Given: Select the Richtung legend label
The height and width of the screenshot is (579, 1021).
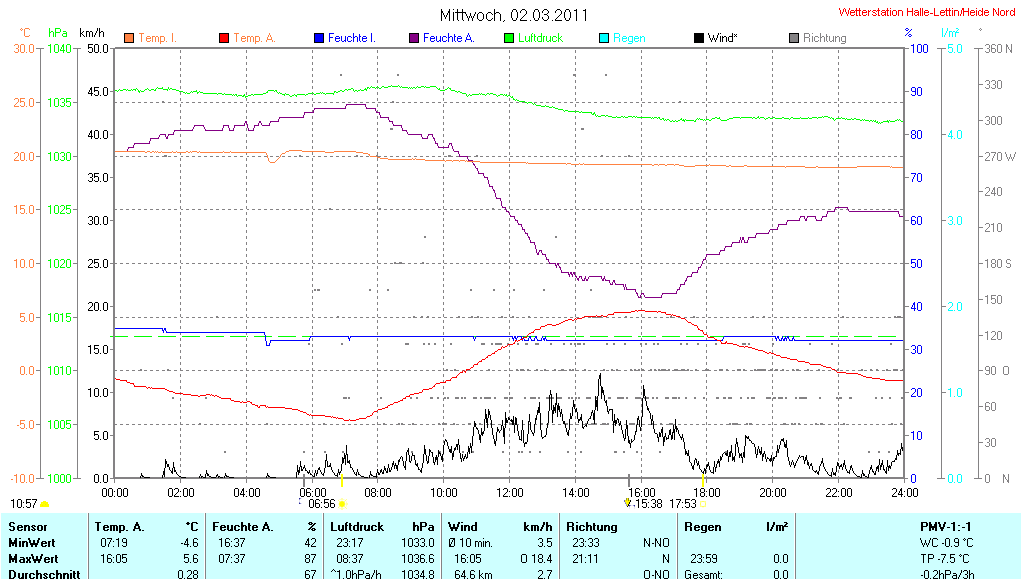Looking at the screenshot, I should tap(824, 38).
